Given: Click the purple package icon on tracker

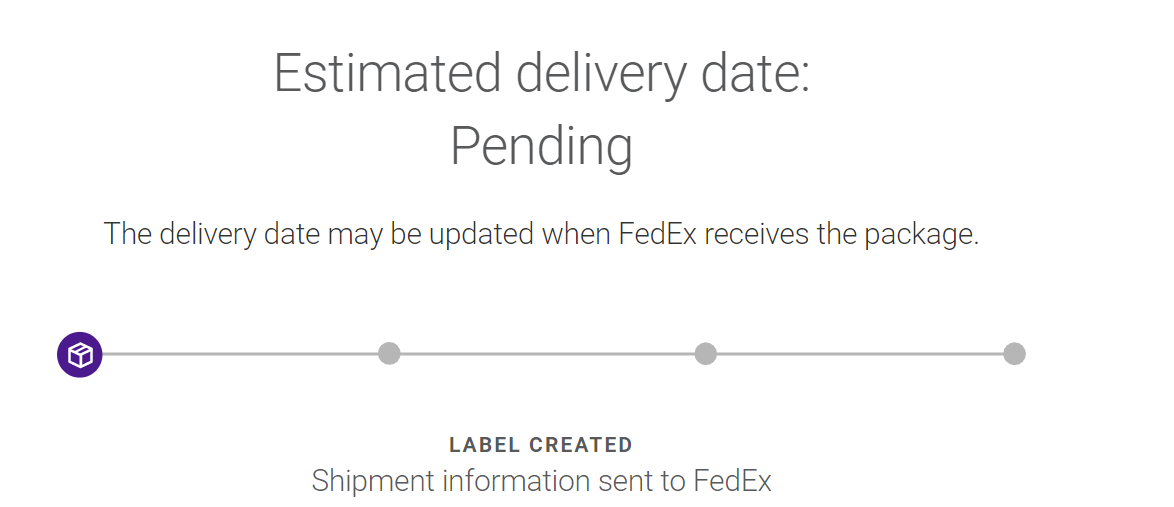Looking at the screenshot, I should (79, 354).
